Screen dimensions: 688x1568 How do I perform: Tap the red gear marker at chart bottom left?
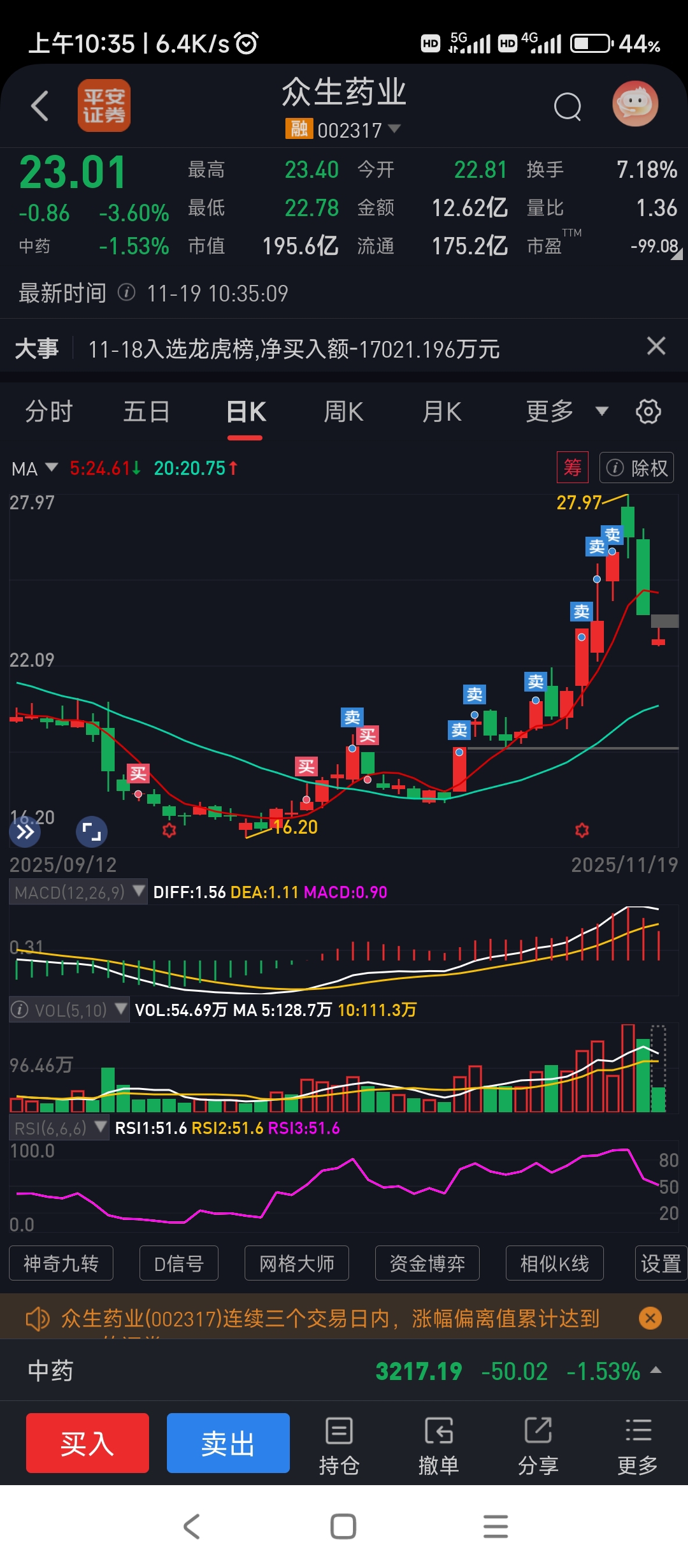[169, 830]
